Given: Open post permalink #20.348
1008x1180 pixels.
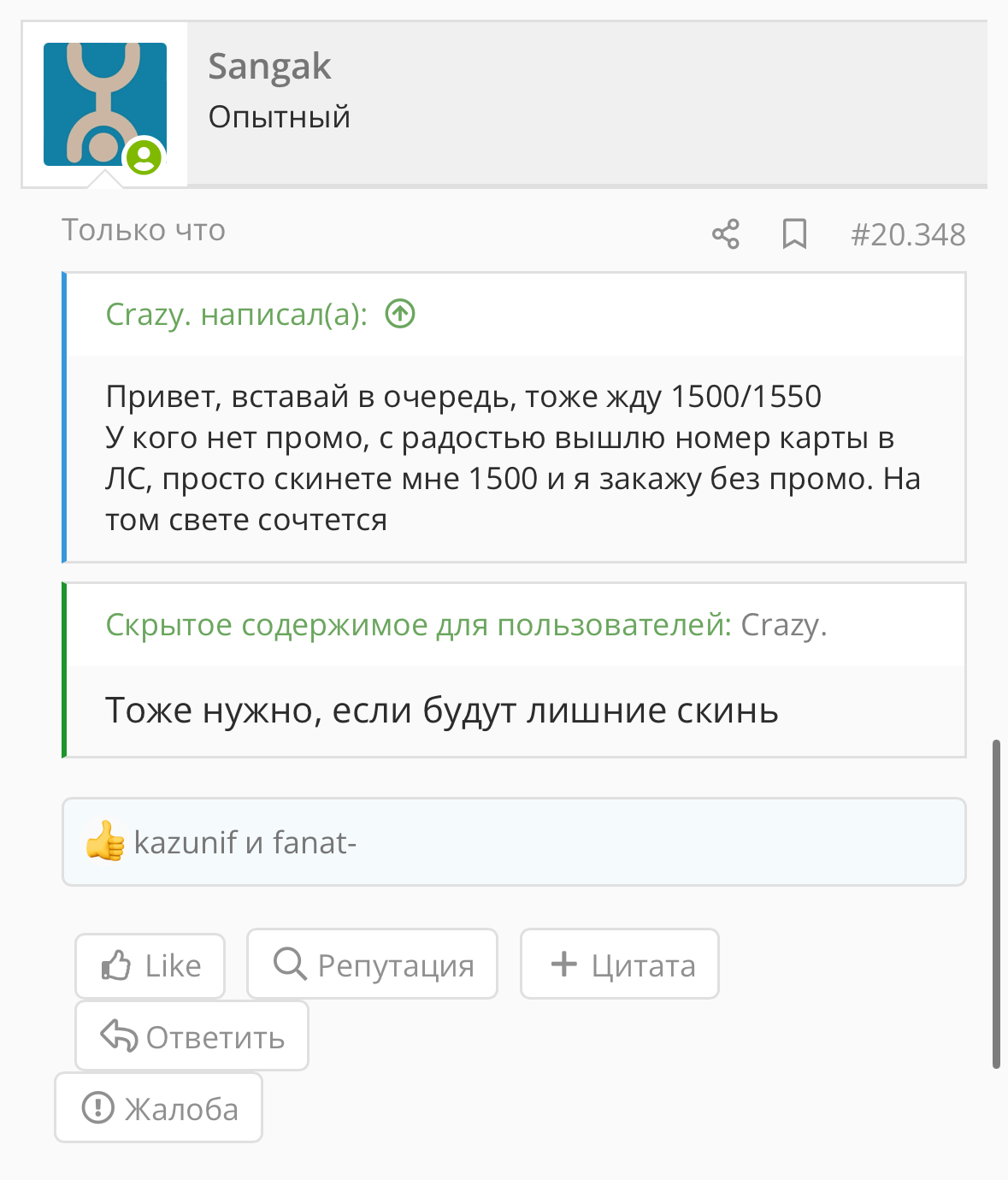Looking at the screenshot, I should coord(908,234).
